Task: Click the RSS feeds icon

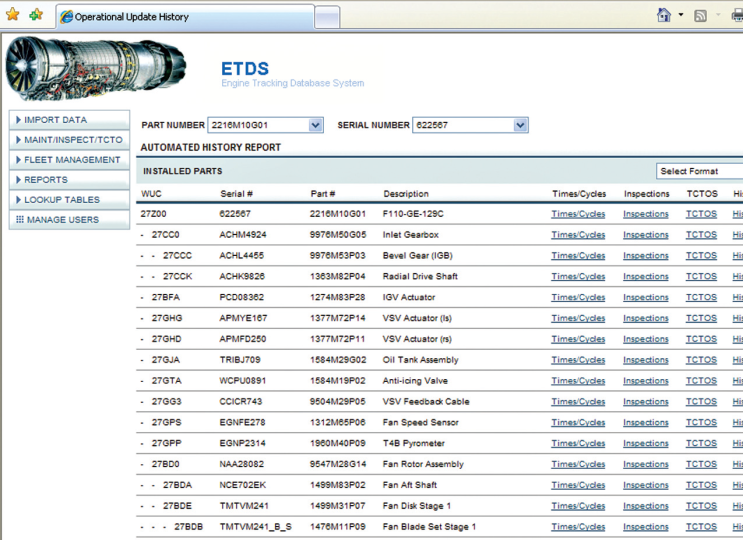Action: pos(700,16)
